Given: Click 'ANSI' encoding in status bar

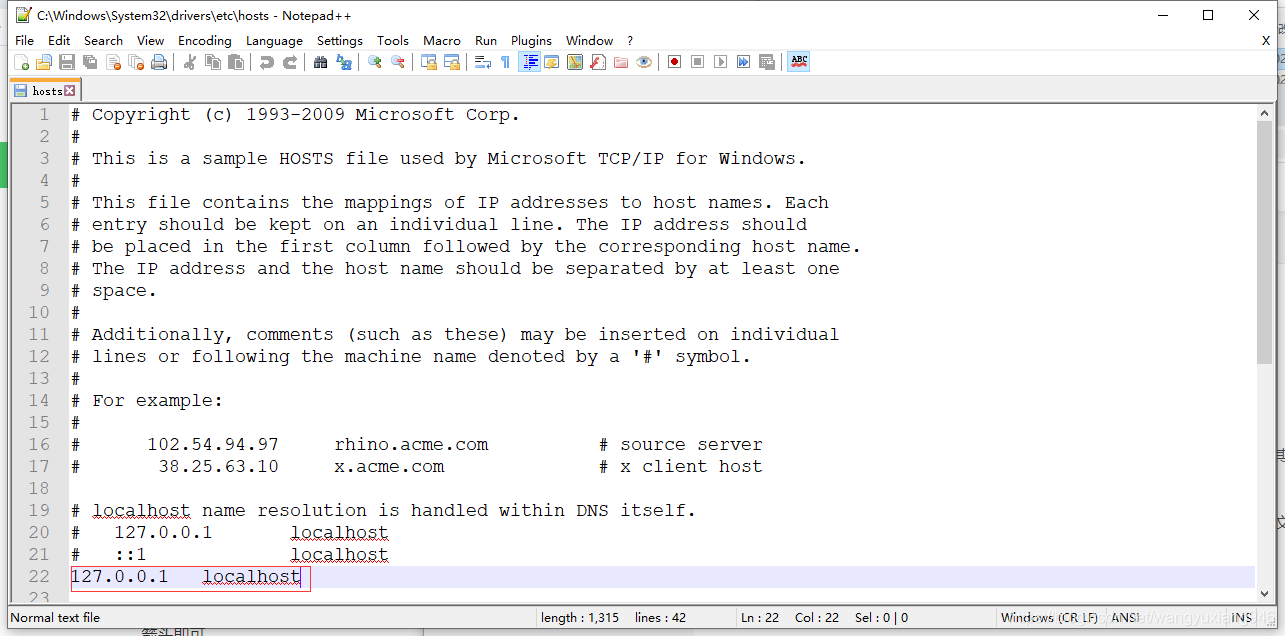Looking at the screenshot, I should [x=1125, y=617].
